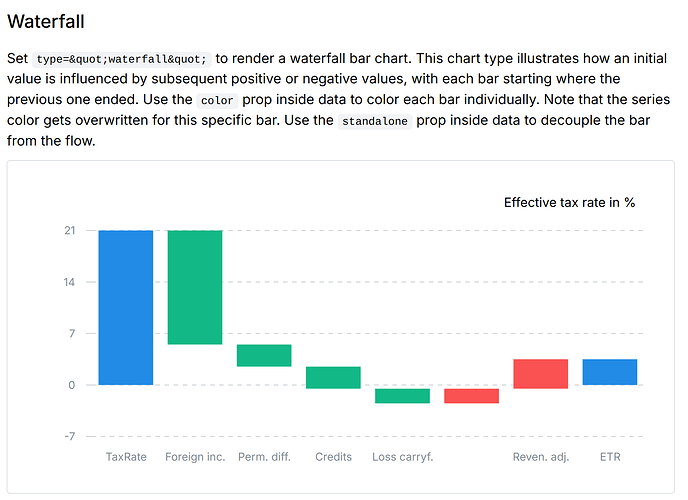Click the TaxRate x-axis label
Viewport: 688px width, 500px height.
pyautogui.click(x=126, y=457)
